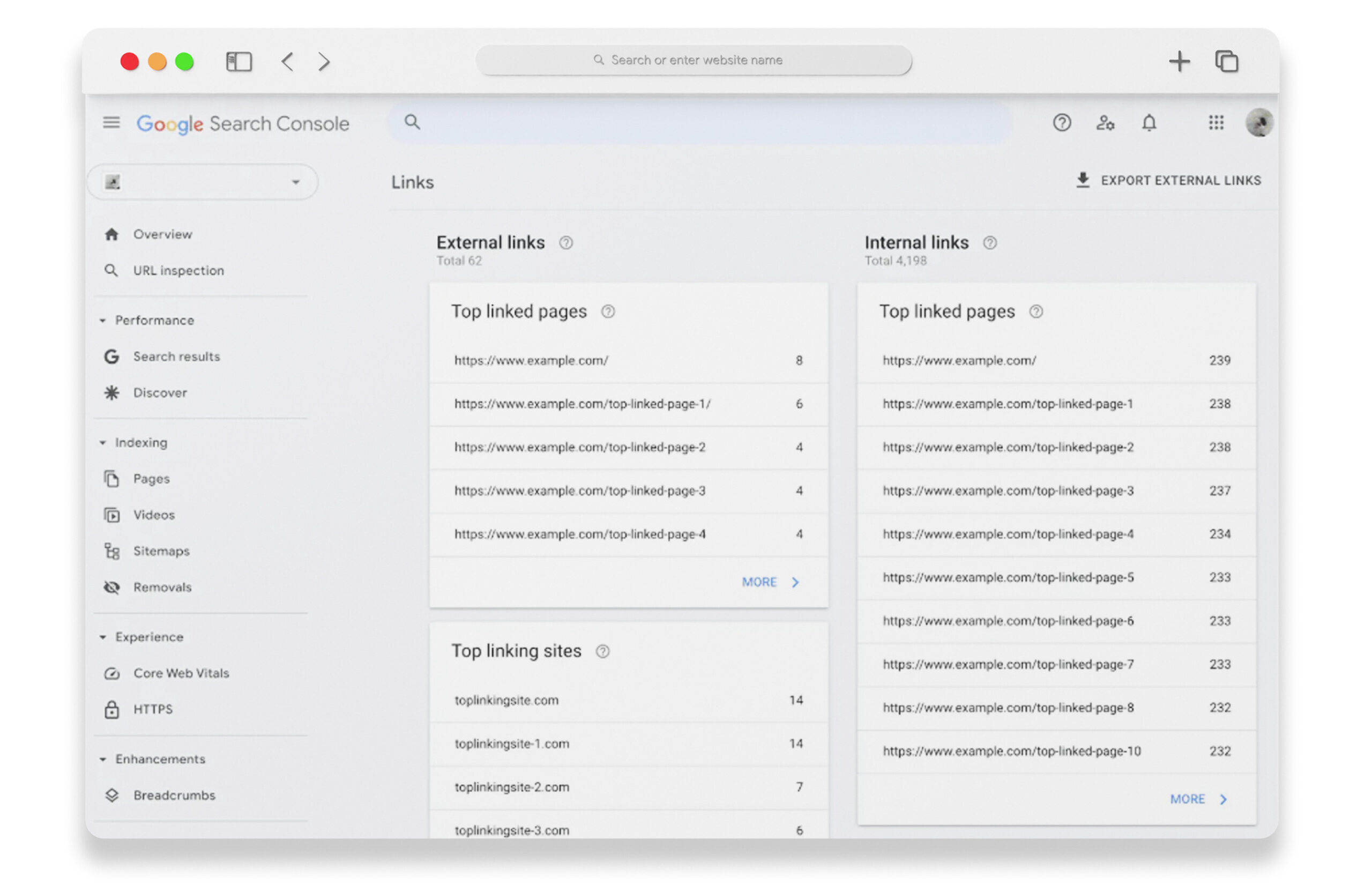This screenshot has width=1372, height=884.
Task: Click the Removals crossed-eye icon
Action: pos(112,587)
